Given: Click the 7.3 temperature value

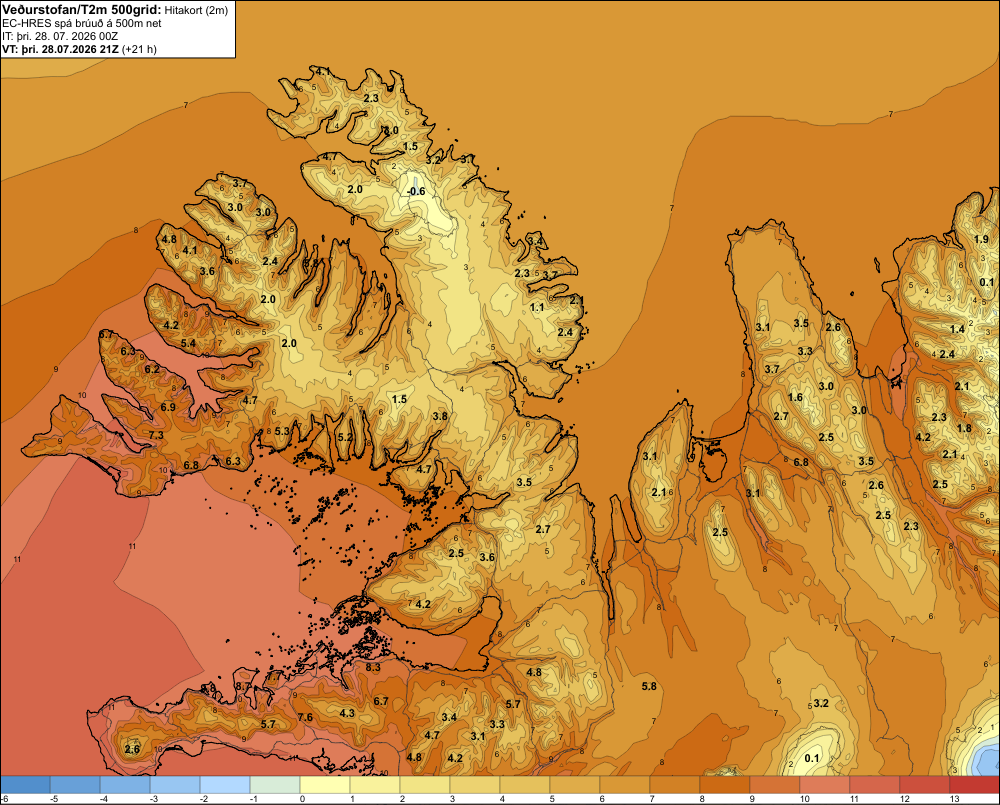Looking at the screenshot, I should click(x=156, y=435).
